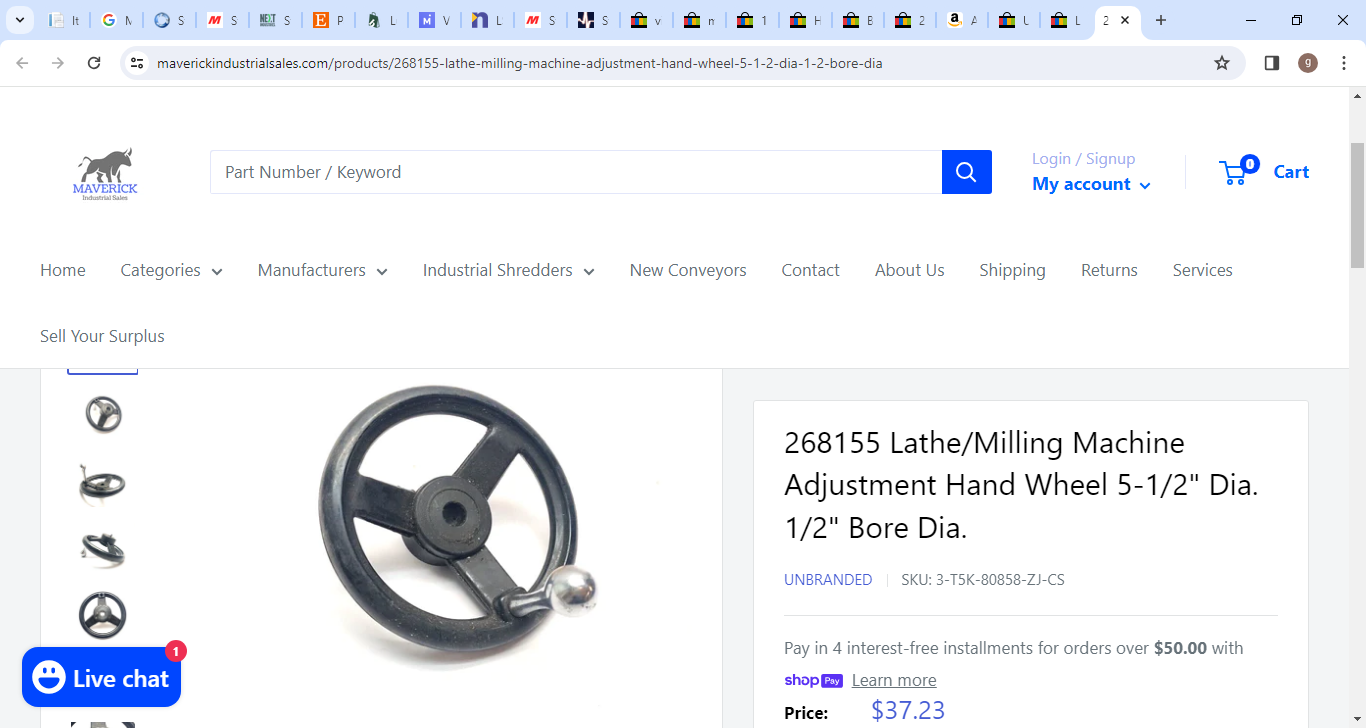The image size is (1366, 728).
Task: Expand the Industrial Shredders menu
Action: pos(508,270)
